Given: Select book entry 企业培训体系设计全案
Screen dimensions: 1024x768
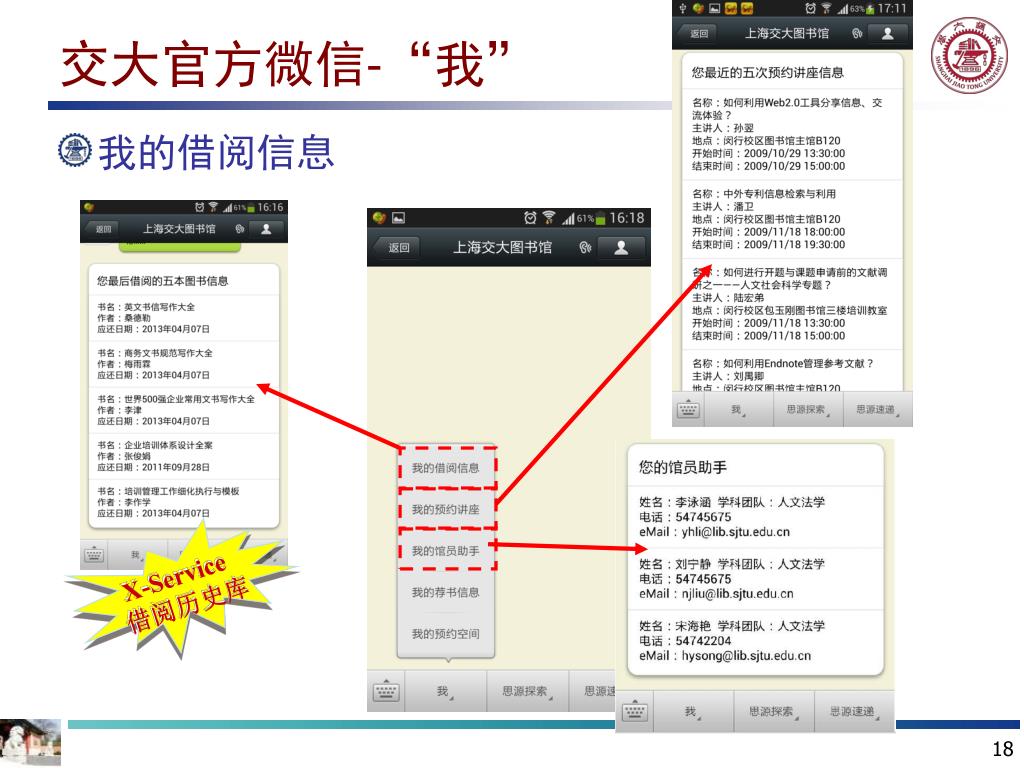Looking at the screenshot, I should tap(184, 456).
